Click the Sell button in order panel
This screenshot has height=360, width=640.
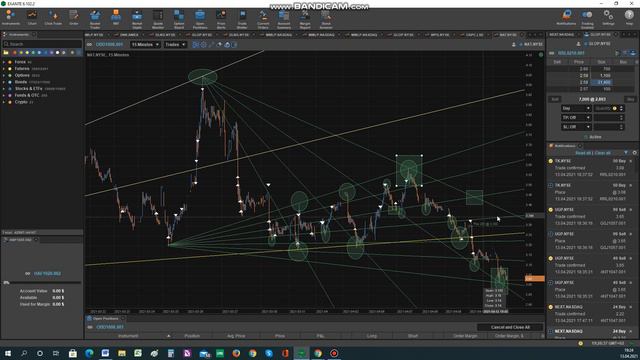pos(555,99)
